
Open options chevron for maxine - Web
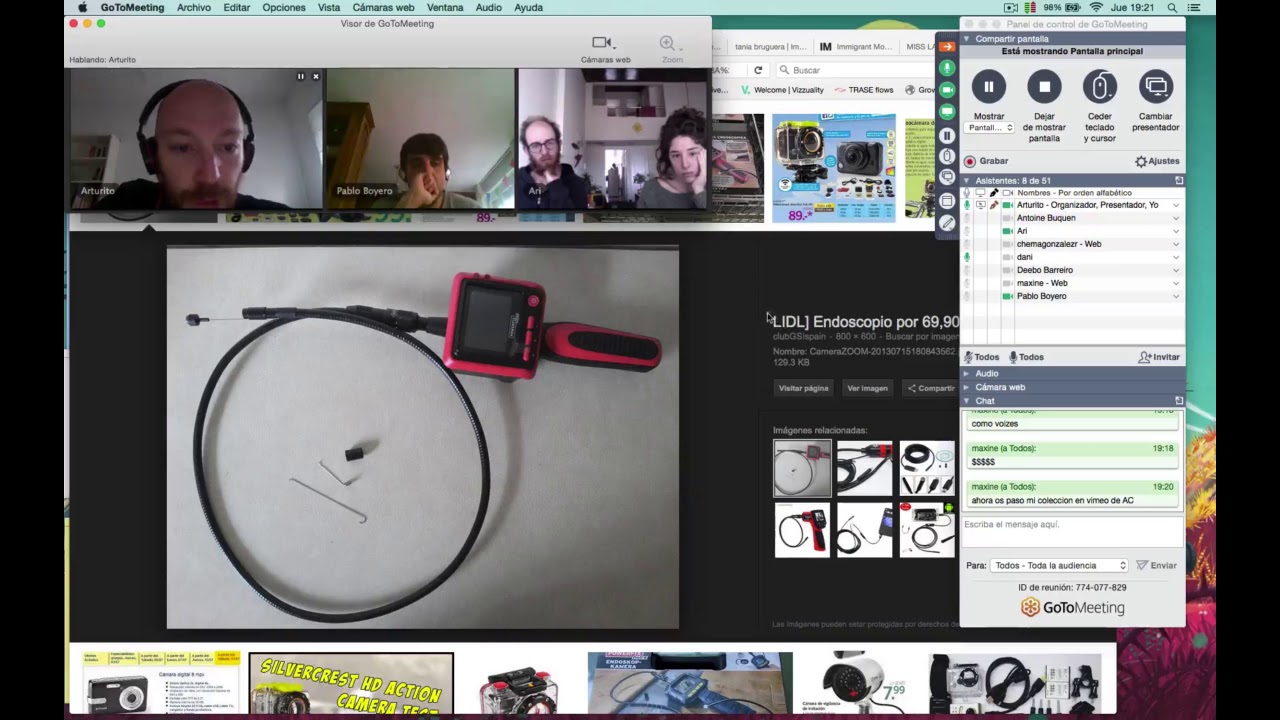1176,283
